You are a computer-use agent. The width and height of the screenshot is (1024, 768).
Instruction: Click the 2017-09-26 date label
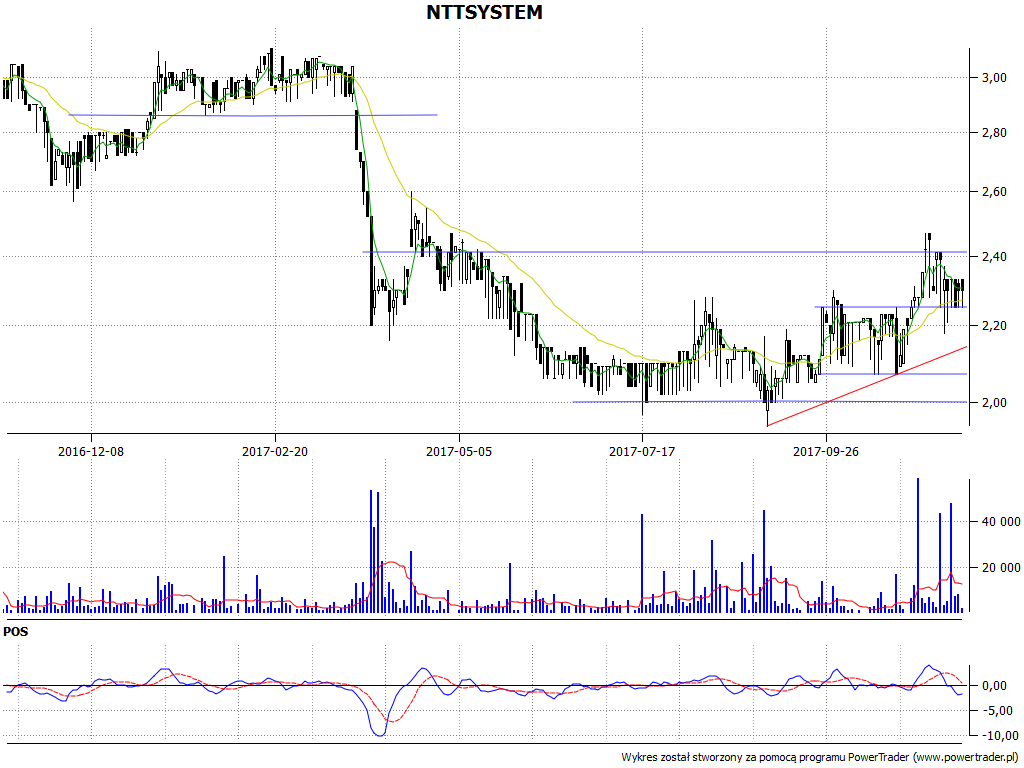825,451
